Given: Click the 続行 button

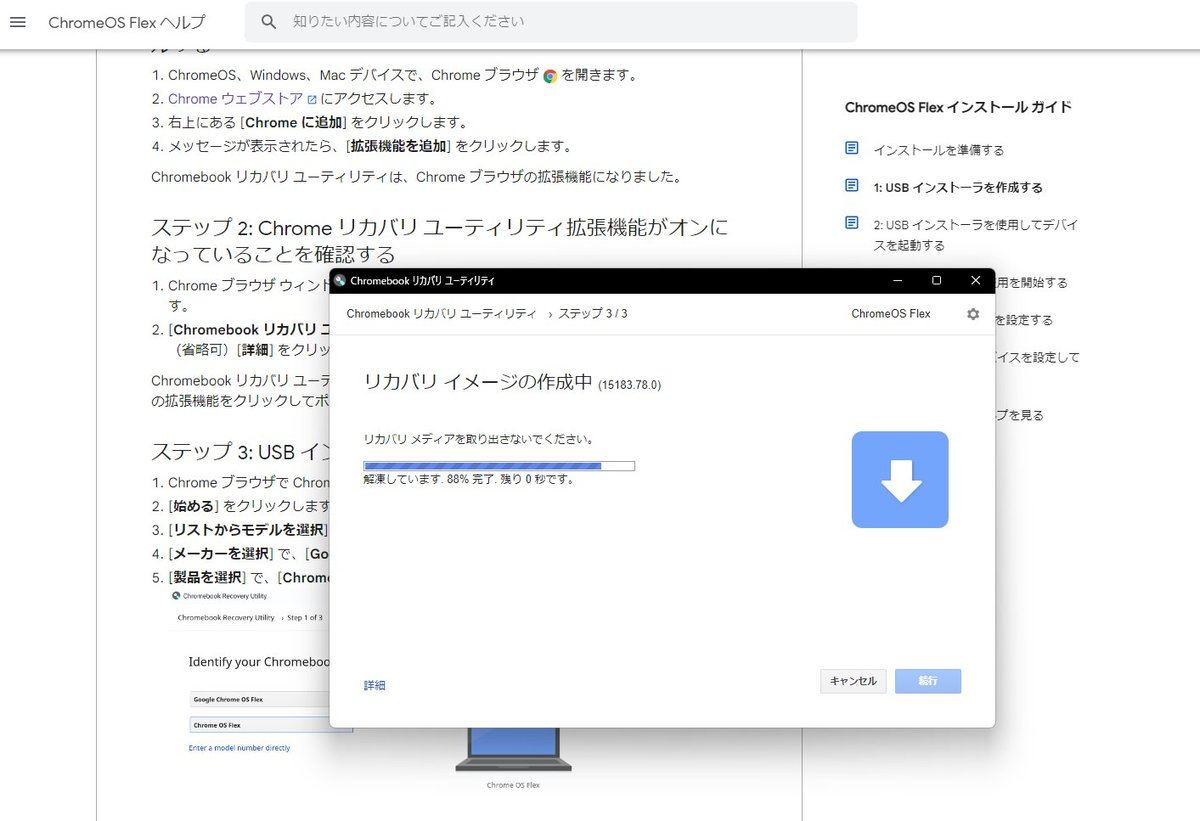Looking at the screenshot, I should tap(928, 681).
